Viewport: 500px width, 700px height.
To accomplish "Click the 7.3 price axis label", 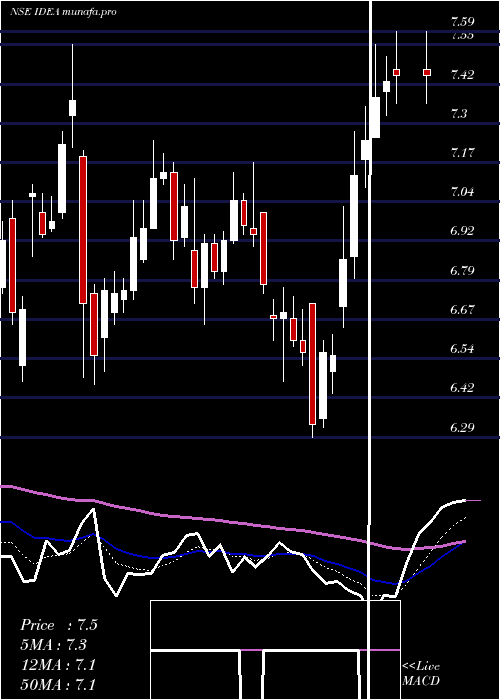I will pyautogui.click(x=459, y=113).
